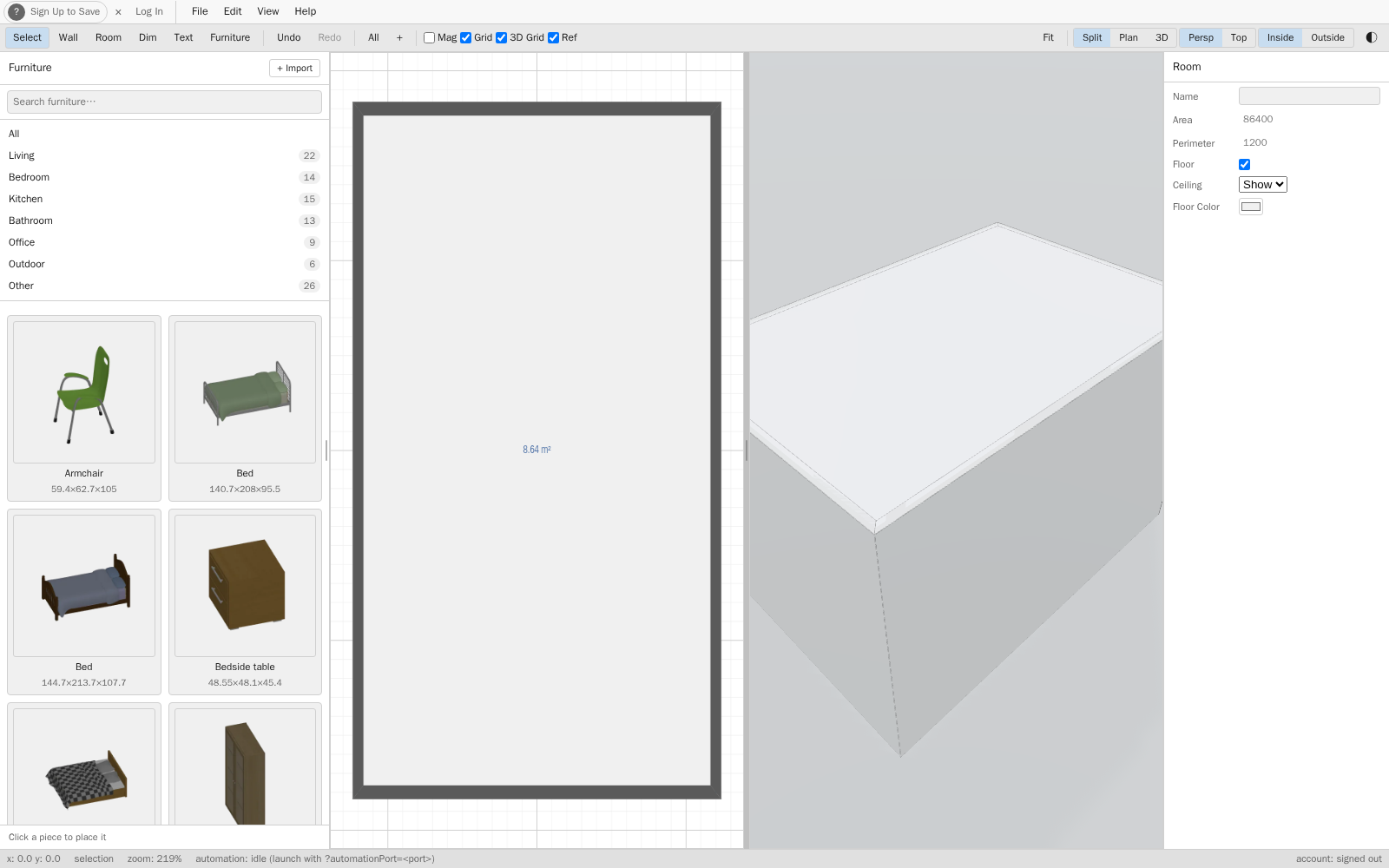Select the Dim dimension tool
The height and width of the screenshot is (868, 1389).
148,37
